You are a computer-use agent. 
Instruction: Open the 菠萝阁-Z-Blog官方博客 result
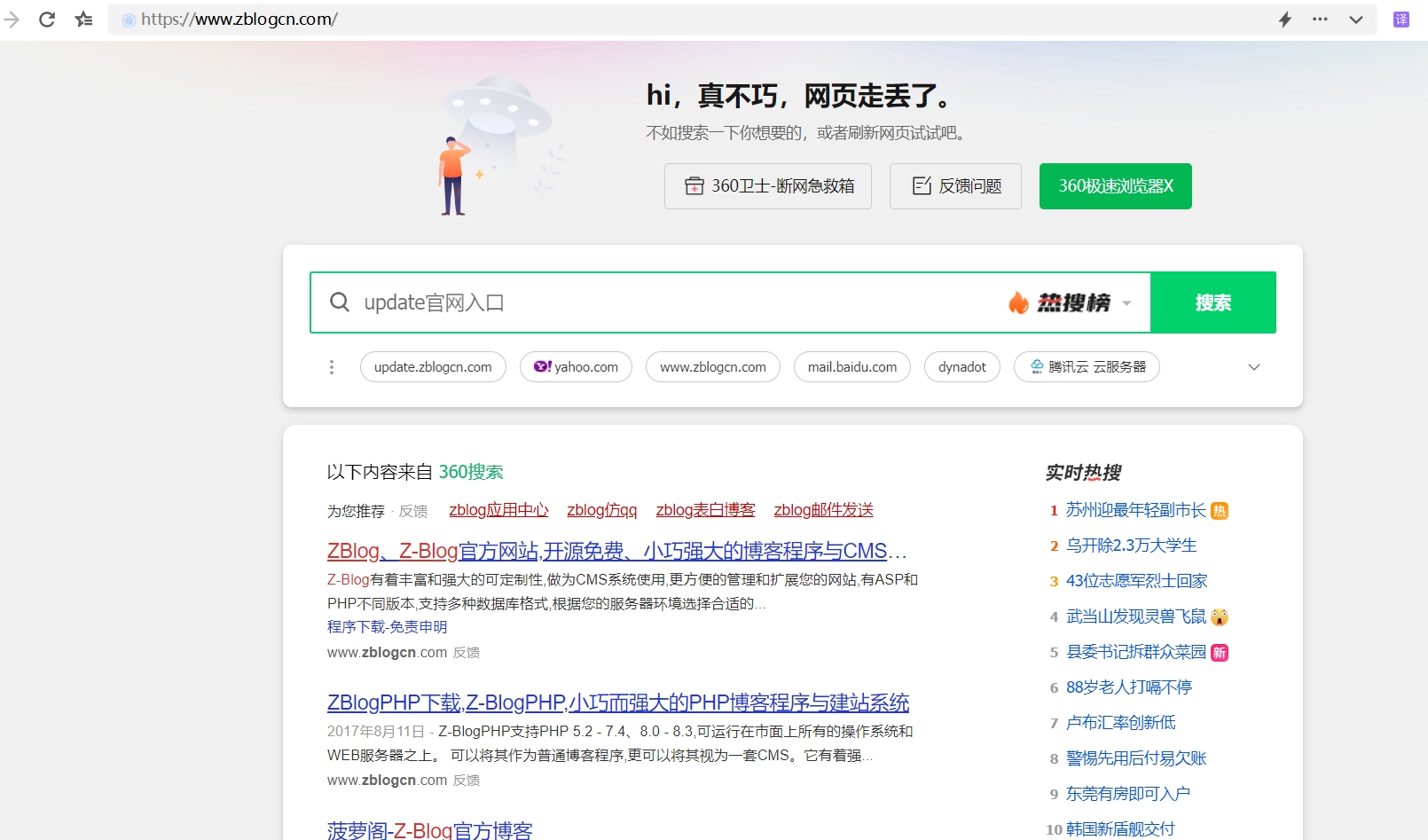[429, 830]
